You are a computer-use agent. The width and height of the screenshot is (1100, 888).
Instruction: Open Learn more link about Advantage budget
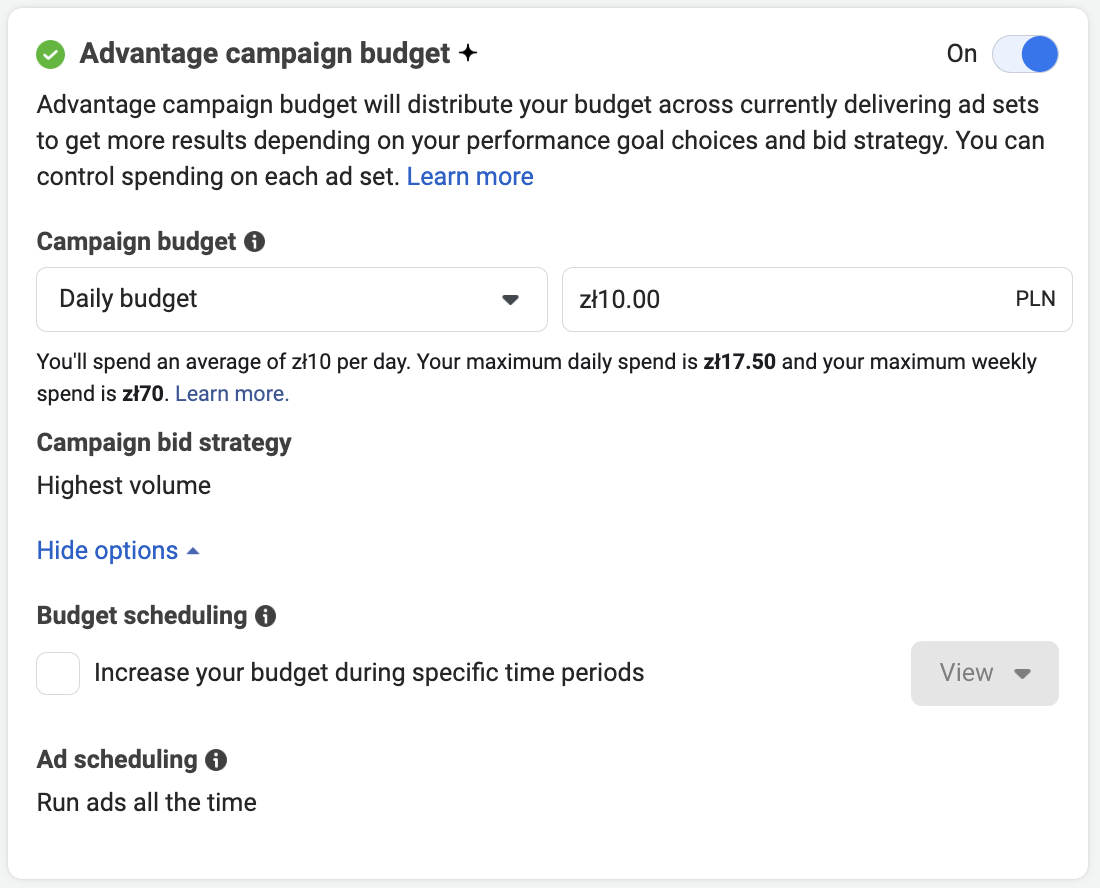[470, 177]
